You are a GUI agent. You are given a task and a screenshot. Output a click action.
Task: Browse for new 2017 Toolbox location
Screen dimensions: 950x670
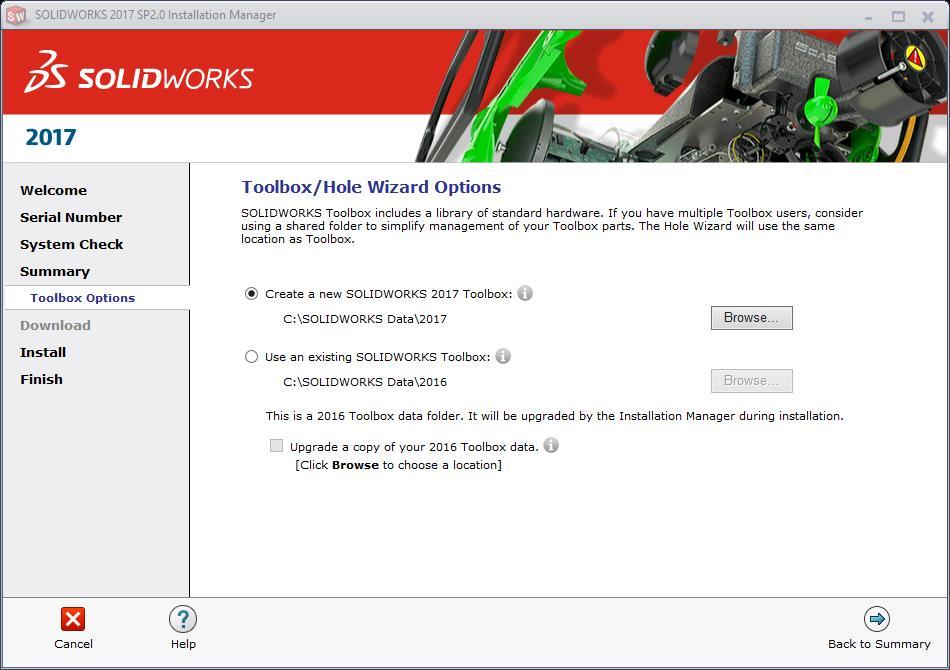pyautogui.click(x=751, y=318)
